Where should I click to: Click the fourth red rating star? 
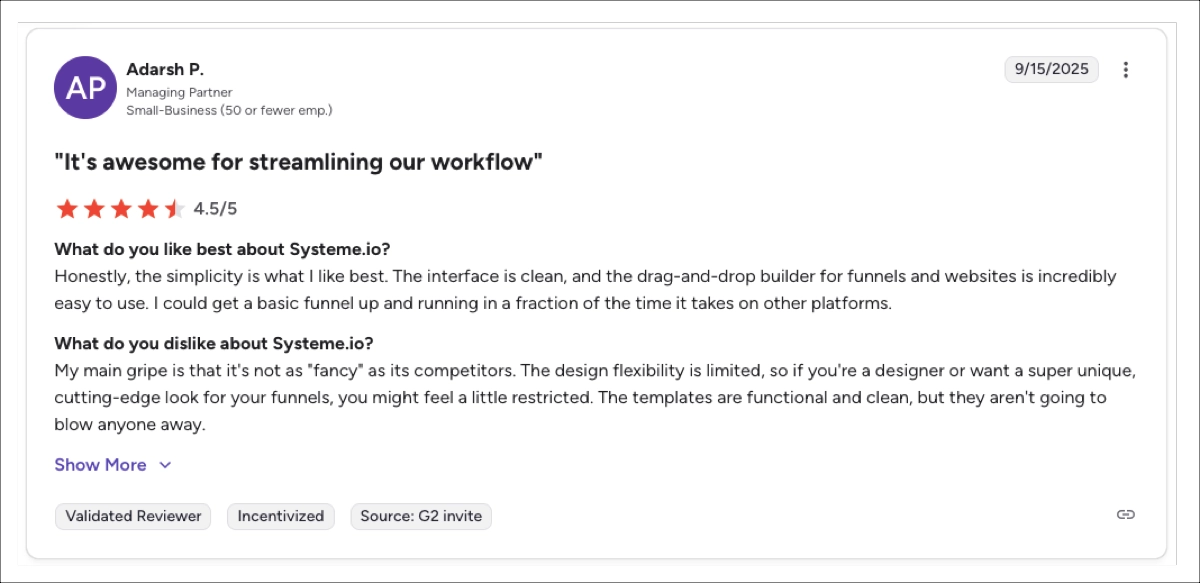coord(148,209)
